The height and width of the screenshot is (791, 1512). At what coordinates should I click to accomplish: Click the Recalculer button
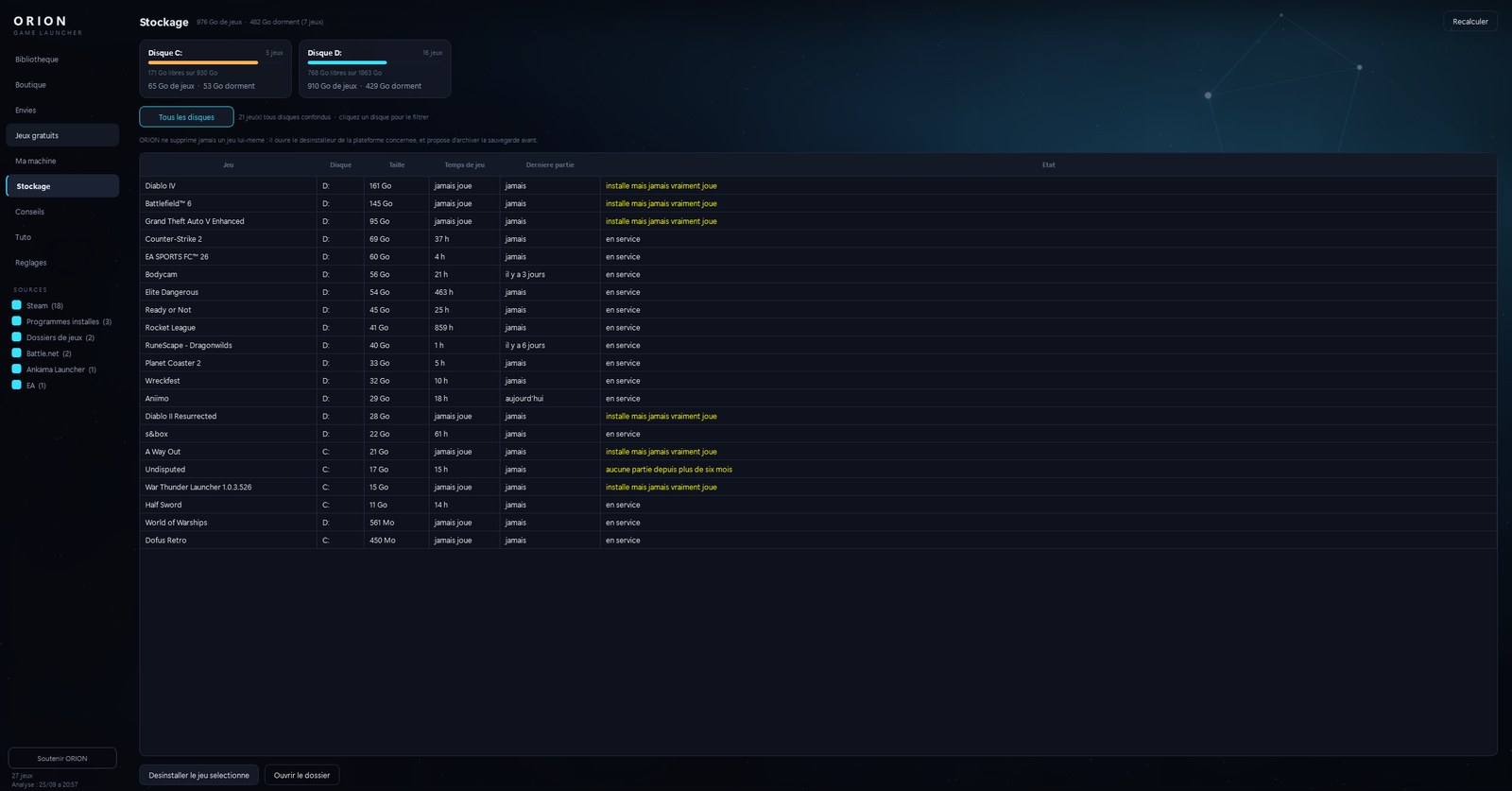[x=1469, y=22]
